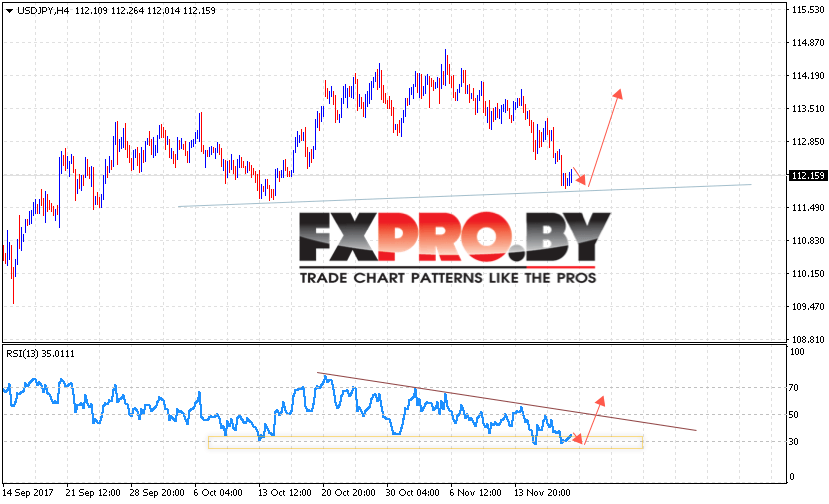Select price axis label 115.530
This screenshot has height=504, width=829.
pos(808,10)
